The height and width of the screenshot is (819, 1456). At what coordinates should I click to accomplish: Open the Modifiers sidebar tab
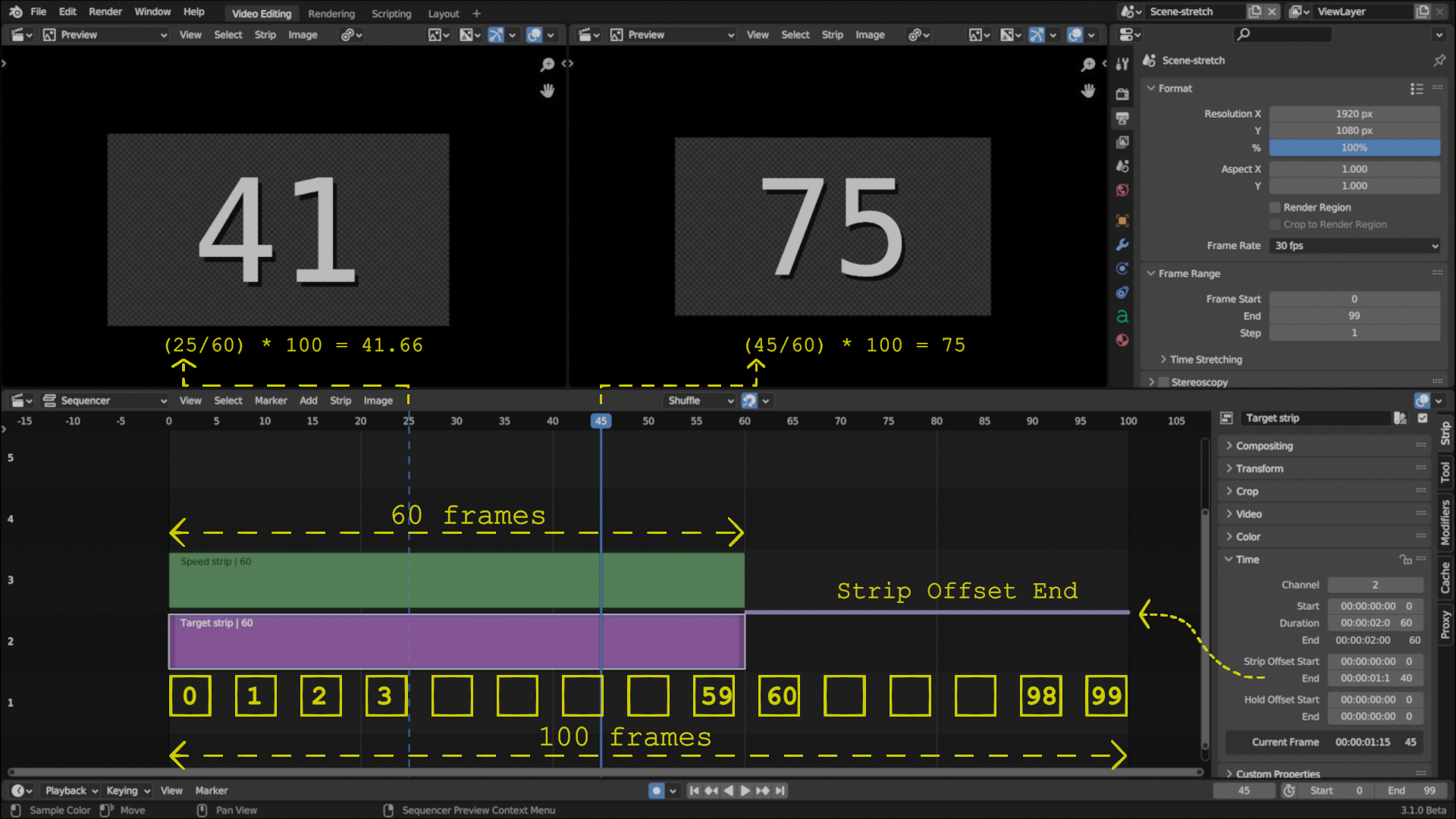[x=1445, y=522]
